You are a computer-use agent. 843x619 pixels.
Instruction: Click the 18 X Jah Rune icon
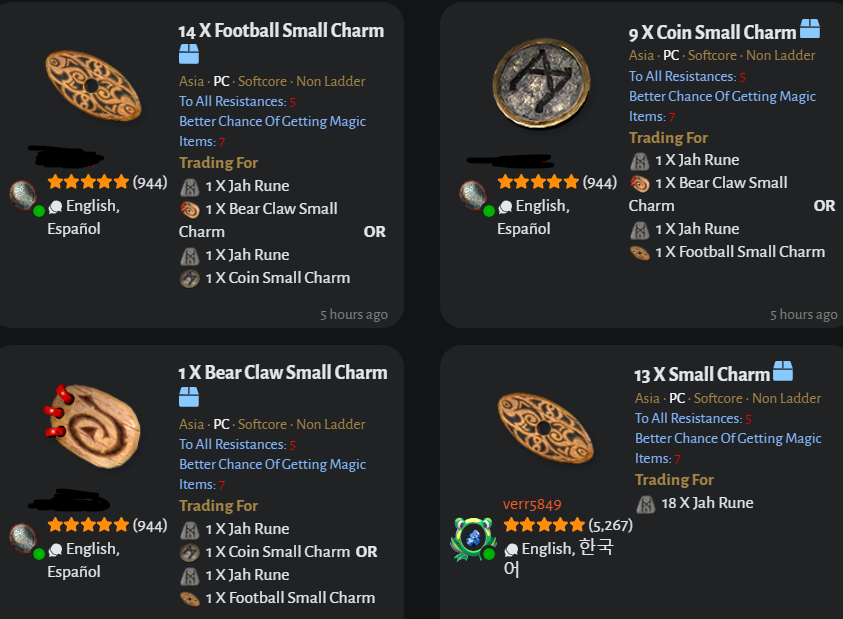click(645, 503)
